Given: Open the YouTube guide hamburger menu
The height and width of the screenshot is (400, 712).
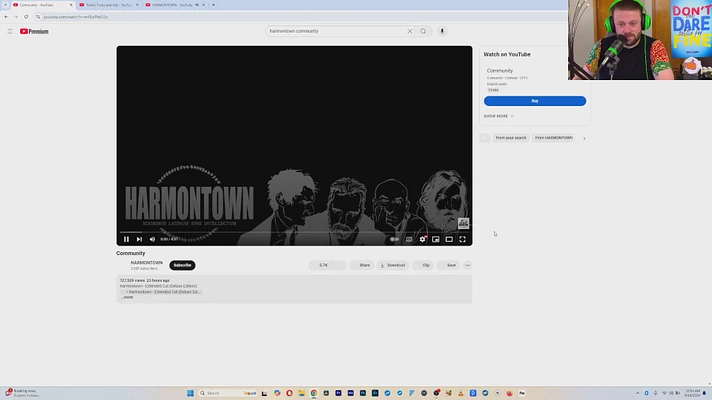Looking at the screenshot, I should pos(10,31).
